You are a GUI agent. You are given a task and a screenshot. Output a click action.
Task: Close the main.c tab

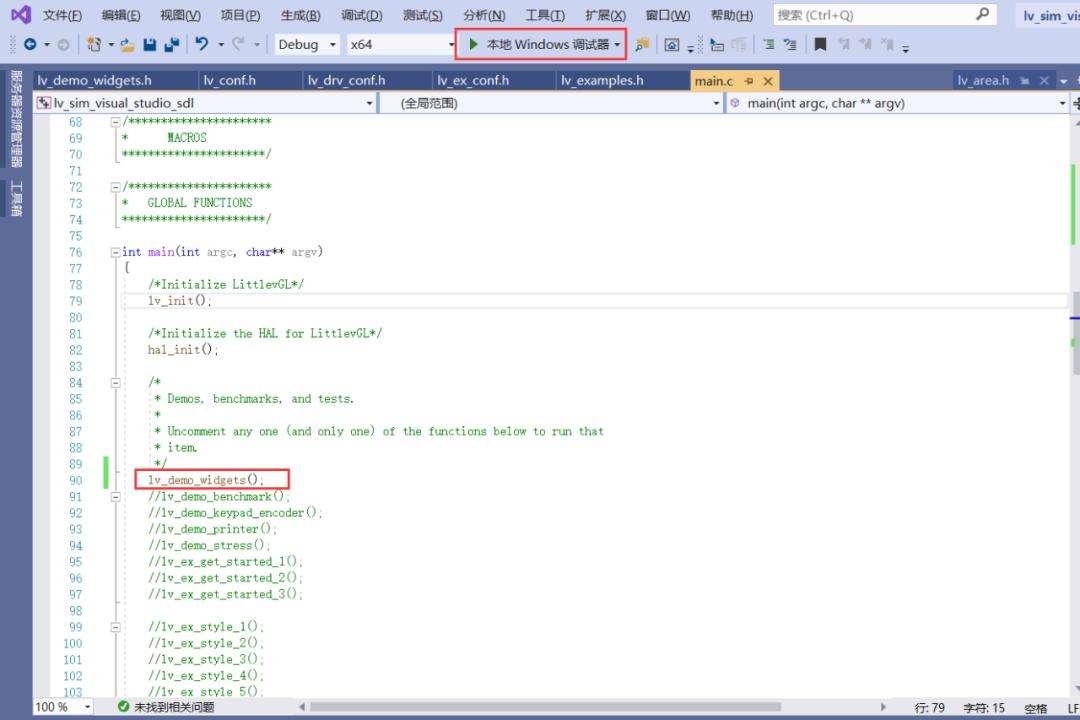768,81
